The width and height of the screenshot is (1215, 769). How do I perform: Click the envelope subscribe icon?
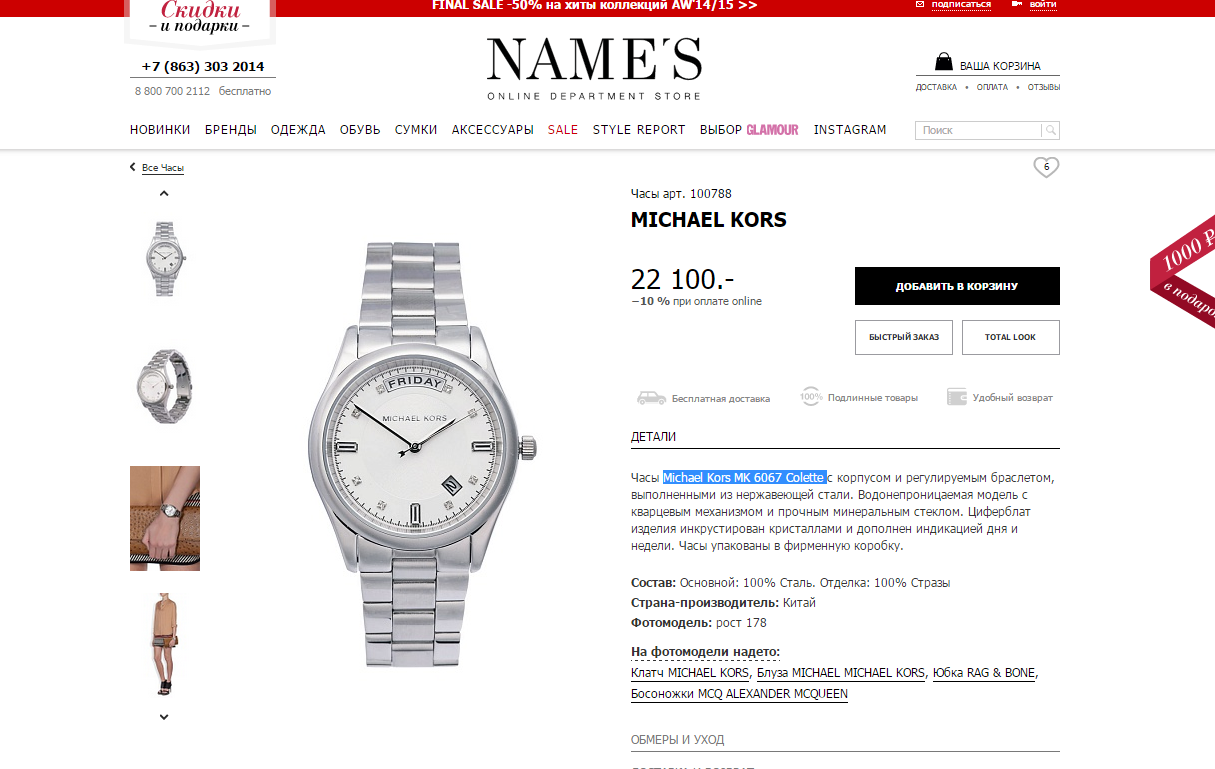click(x=921, y=4)
